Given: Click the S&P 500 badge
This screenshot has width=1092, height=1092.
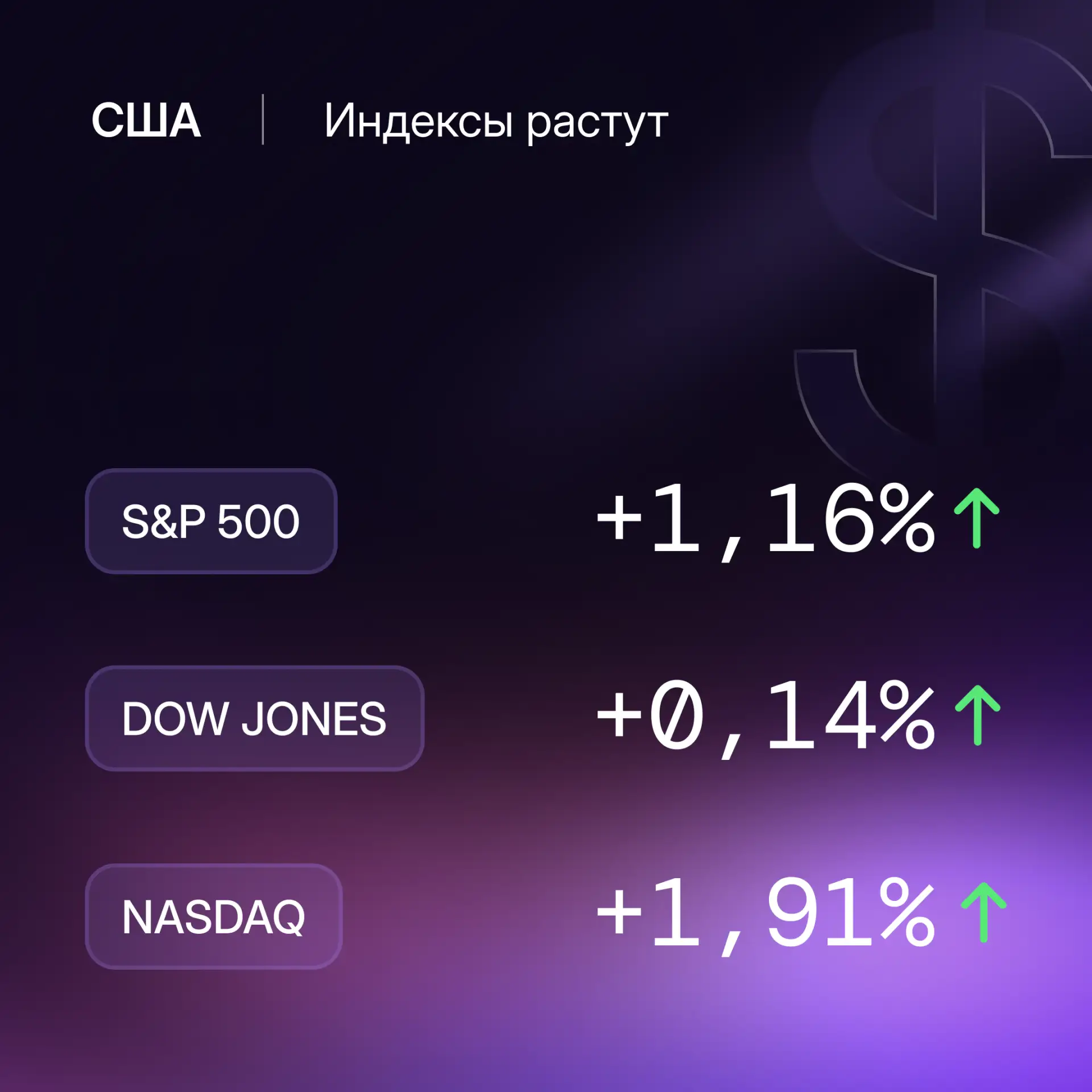Looking at the screenshot, I should point(211,521).
